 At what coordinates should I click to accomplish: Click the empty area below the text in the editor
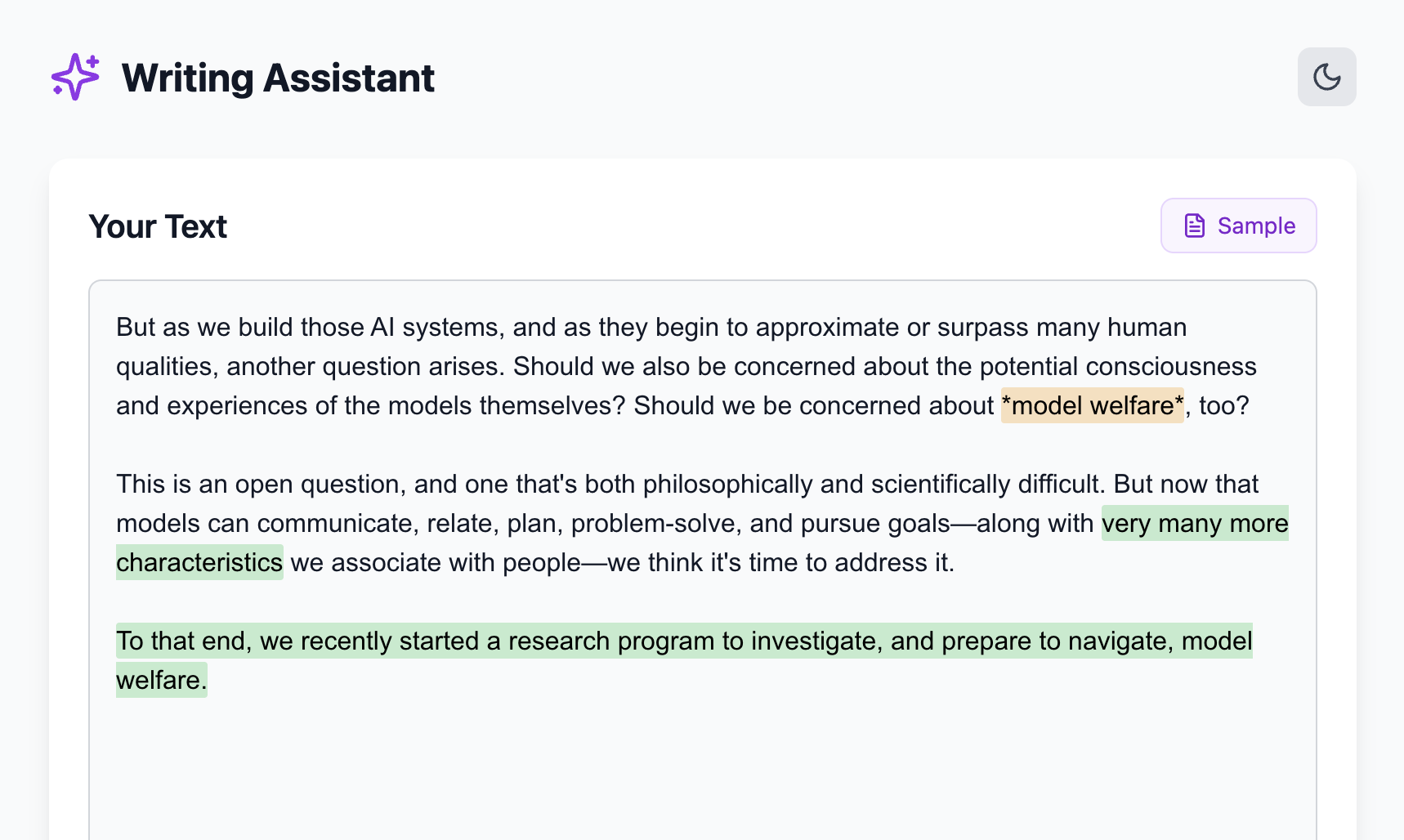[701, 768]
